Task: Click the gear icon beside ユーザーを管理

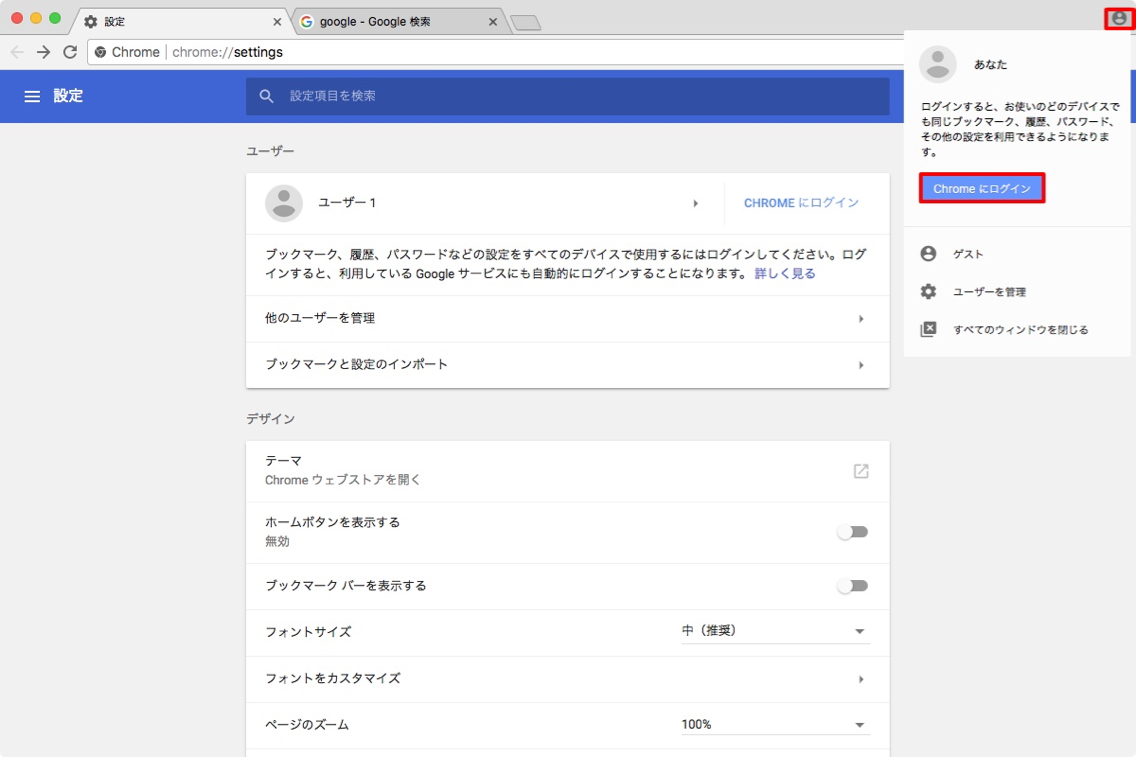Action: (x=928, y=291)
